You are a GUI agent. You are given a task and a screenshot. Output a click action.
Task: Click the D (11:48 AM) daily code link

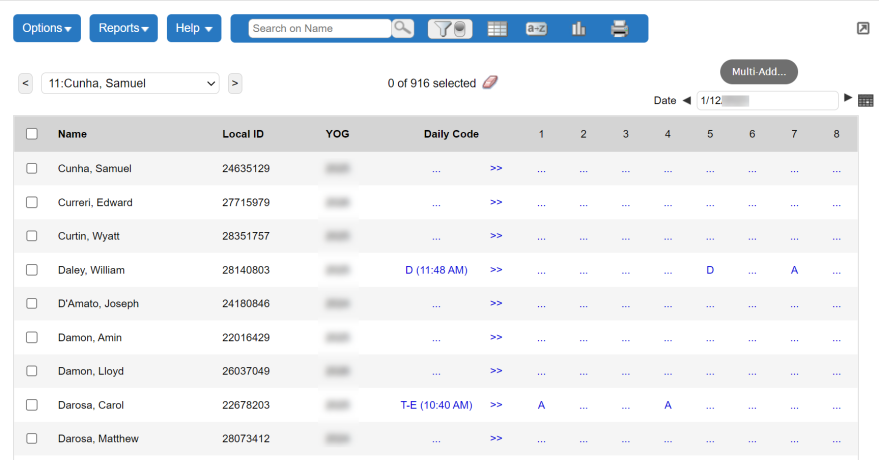pyautogui.click(x=436, y=270)
